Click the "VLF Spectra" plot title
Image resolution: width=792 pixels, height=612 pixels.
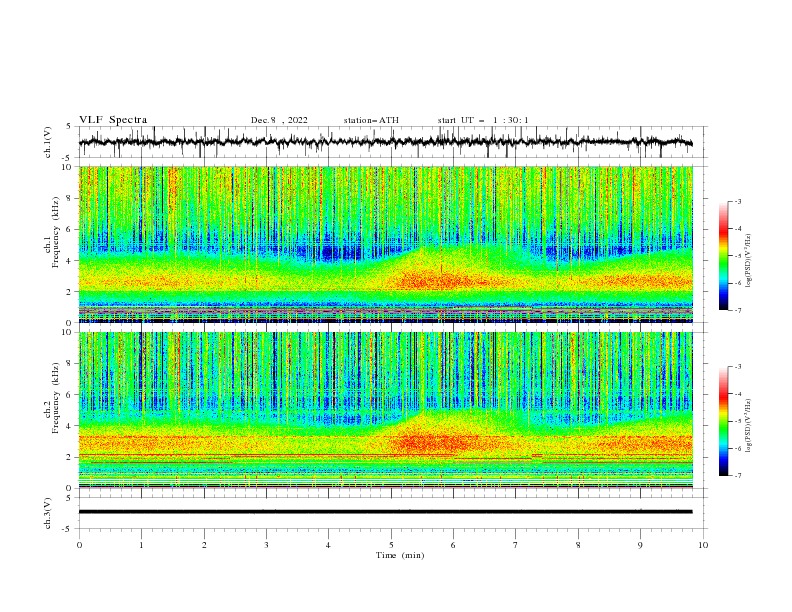[x=113, y=120]
